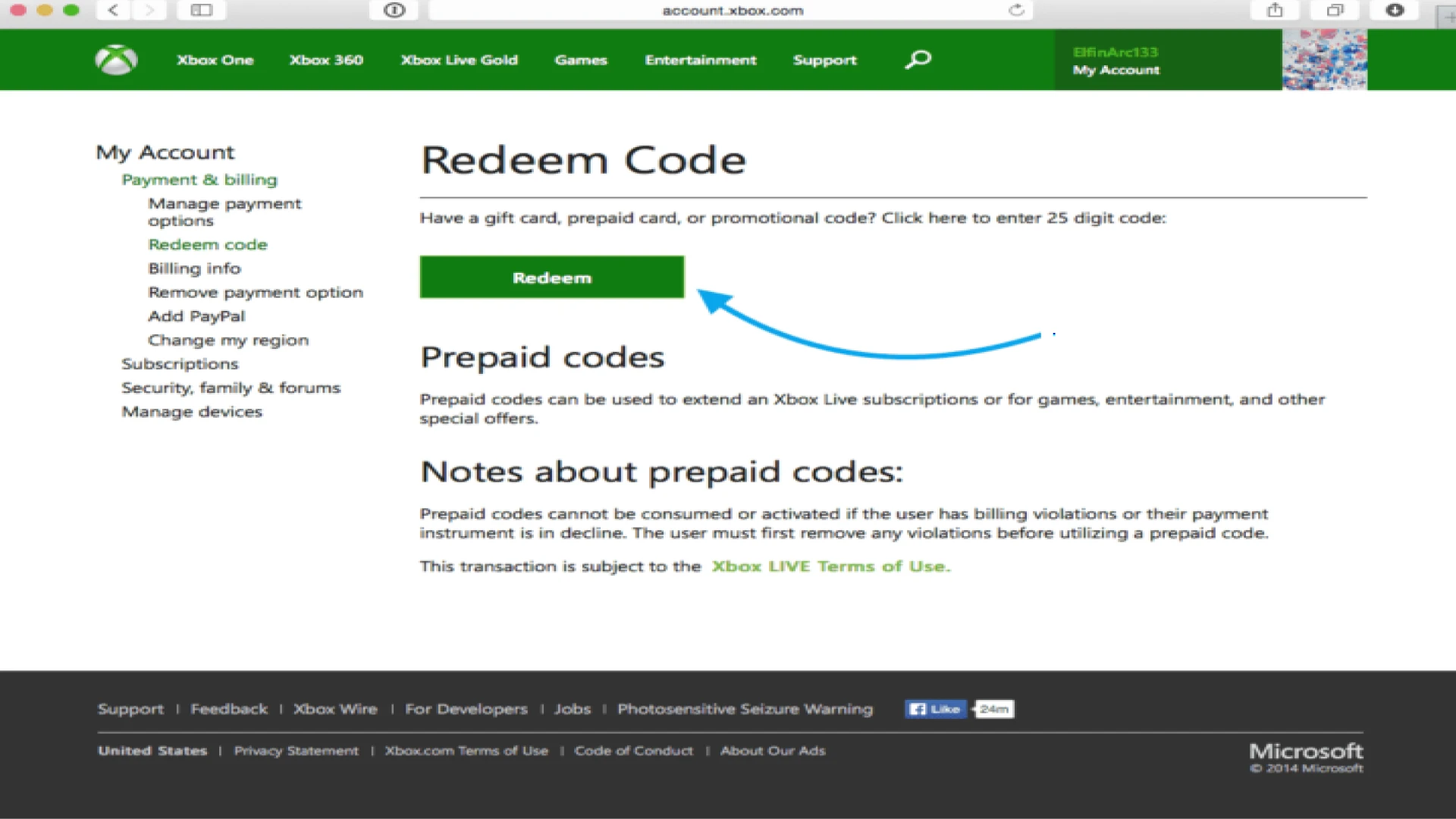
Task: Click footer Feedback link
Action: pos(229,709)
